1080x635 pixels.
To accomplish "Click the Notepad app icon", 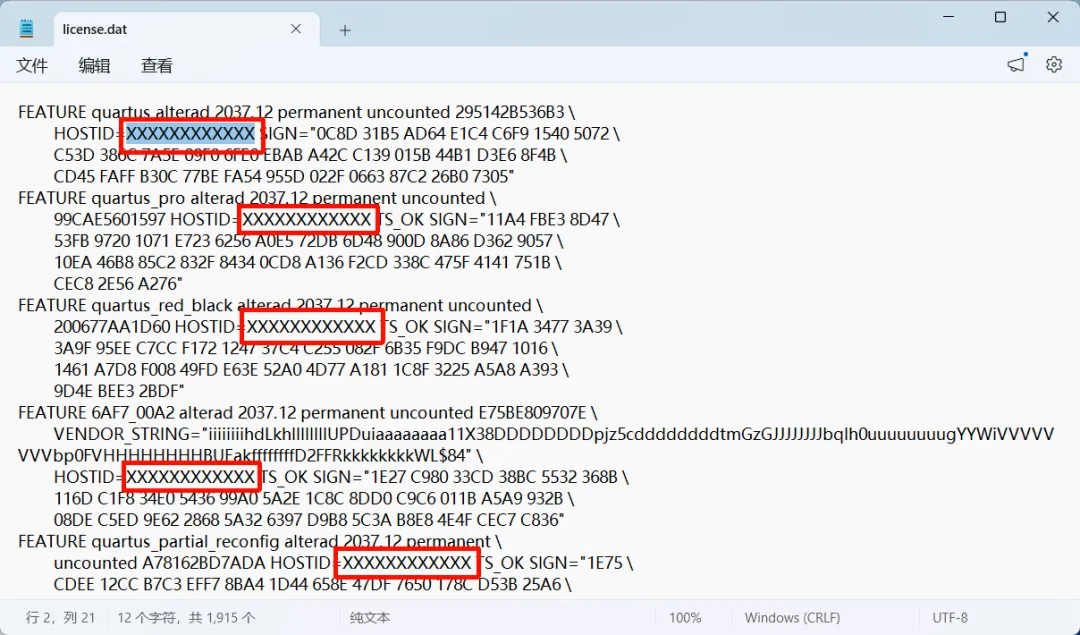I will point(26,29).
